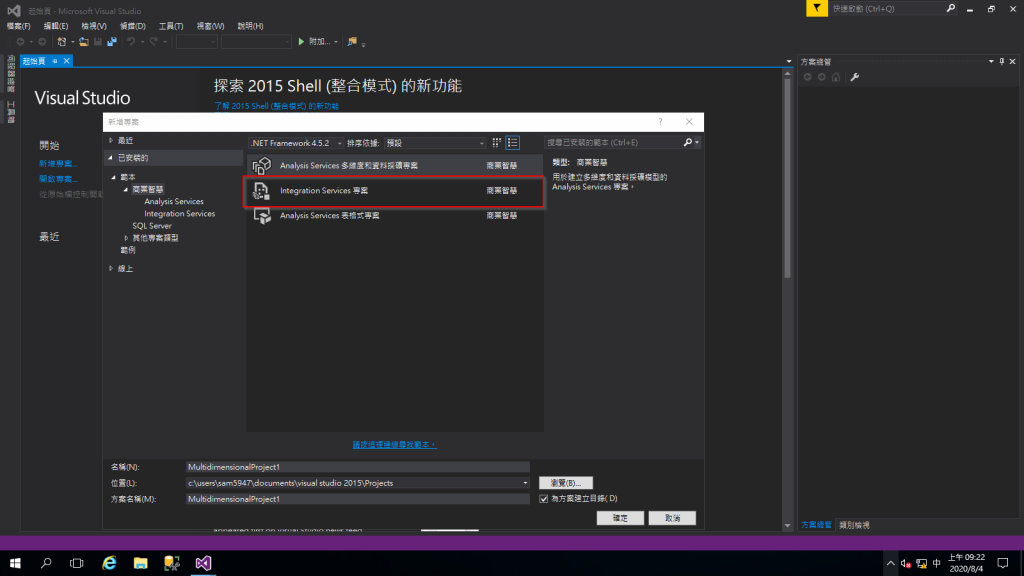Viewport: 1024px width, 576px height.
Task: Open the 檔案(F) menu
Action: pos(18,26)
